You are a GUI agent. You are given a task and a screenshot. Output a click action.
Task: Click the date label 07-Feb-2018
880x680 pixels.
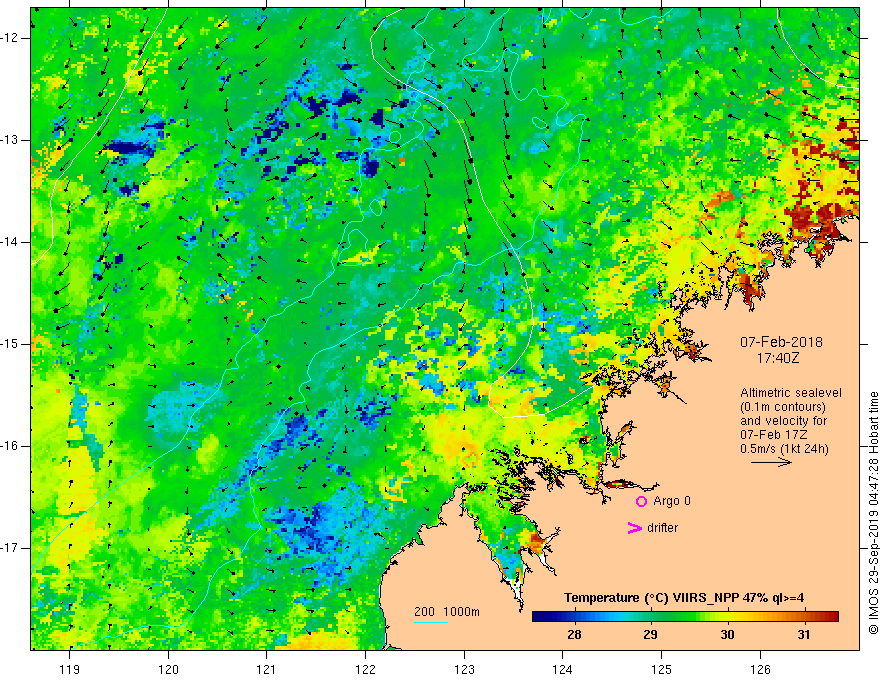781,342
